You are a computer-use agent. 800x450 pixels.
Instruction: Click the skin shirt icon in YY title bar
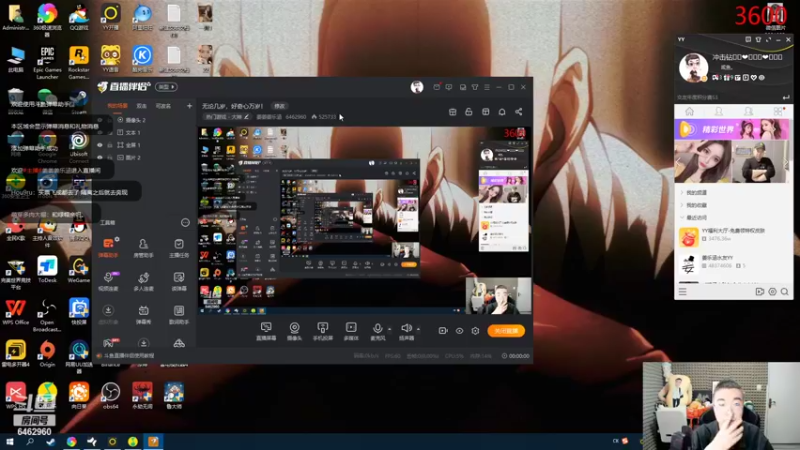[758, 39]
